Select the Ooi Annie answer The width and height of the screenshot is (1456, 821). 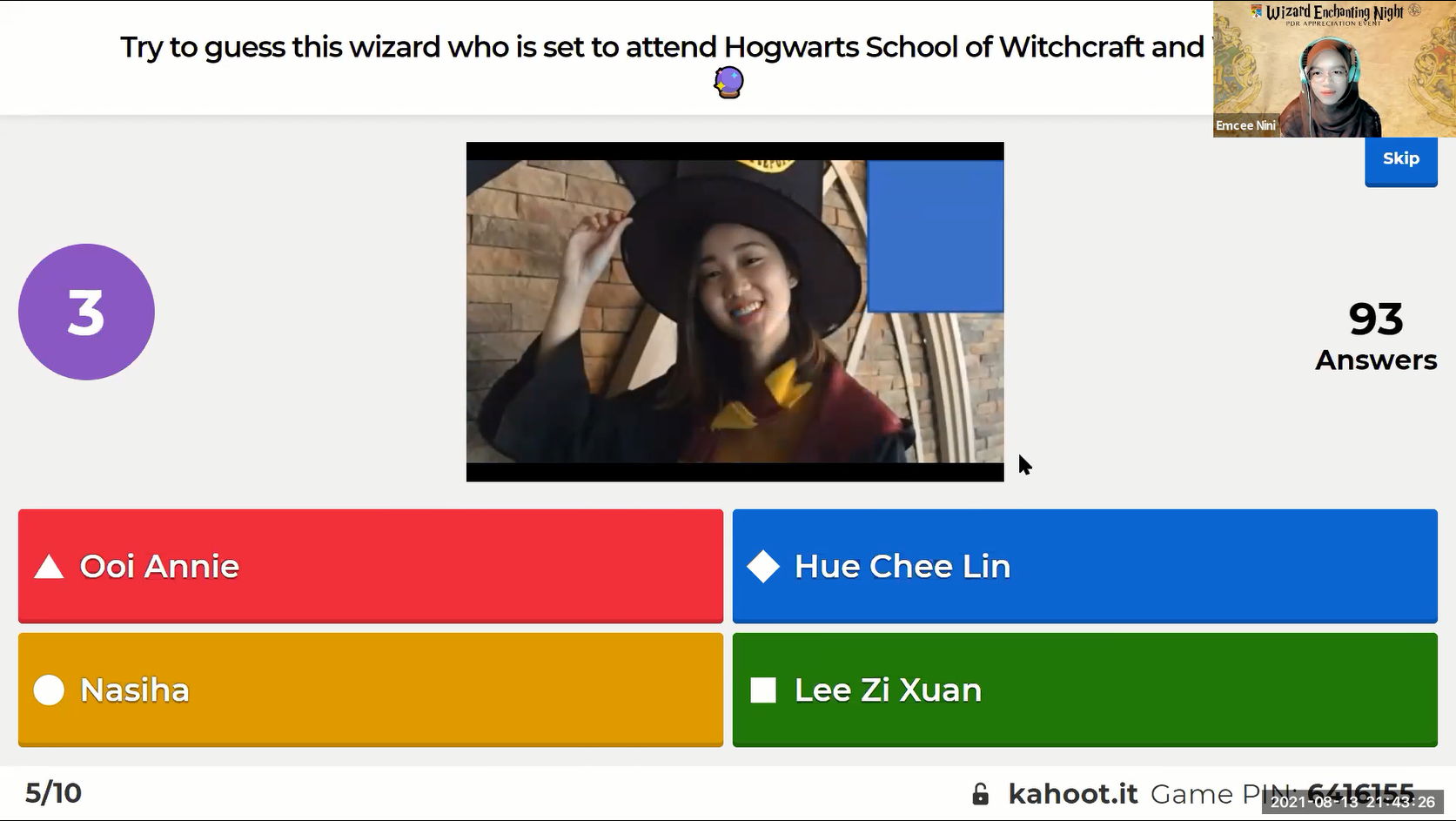tap(371, 566)
